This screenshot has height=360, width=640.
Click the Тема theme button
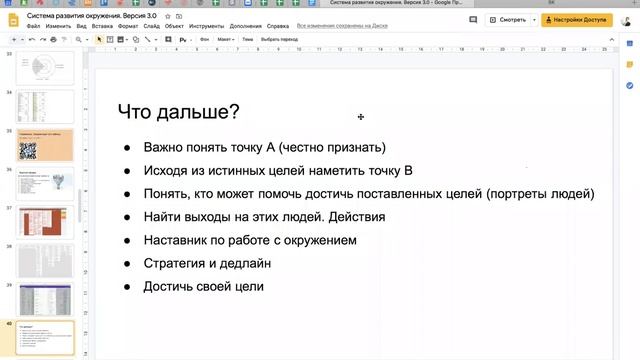(248, 40)
